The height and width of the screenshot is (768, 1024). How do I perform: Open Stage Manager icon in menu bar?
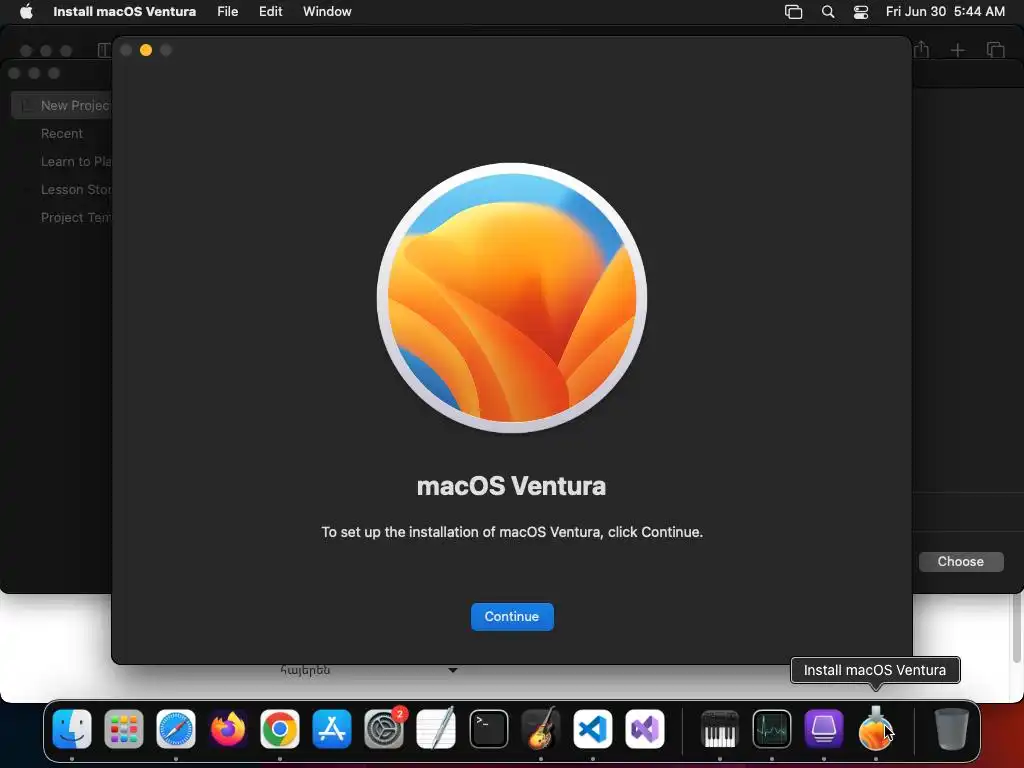[x=793, y=12]
